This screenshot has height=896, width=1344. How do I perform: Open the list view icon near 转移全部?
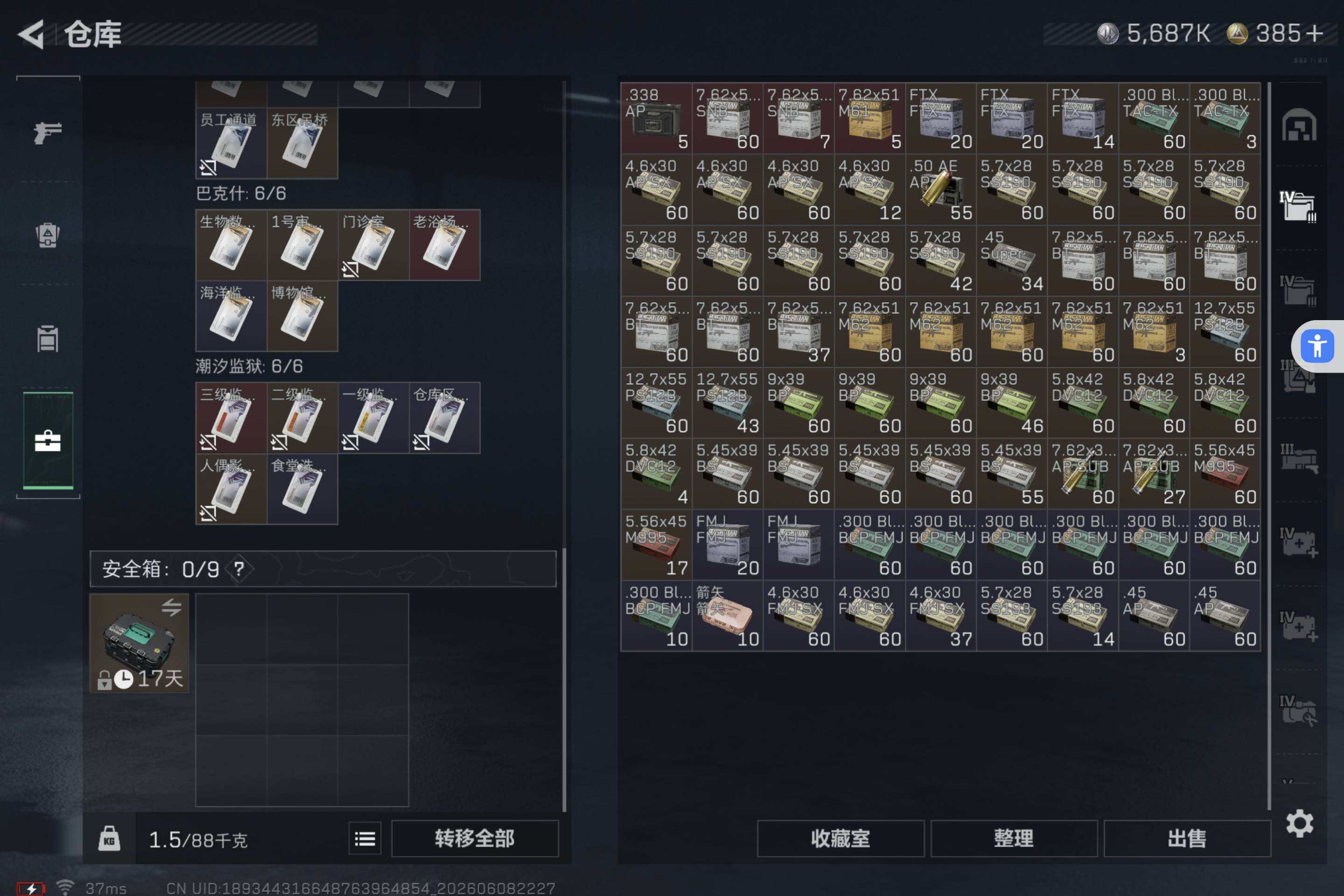coord(364,838)
